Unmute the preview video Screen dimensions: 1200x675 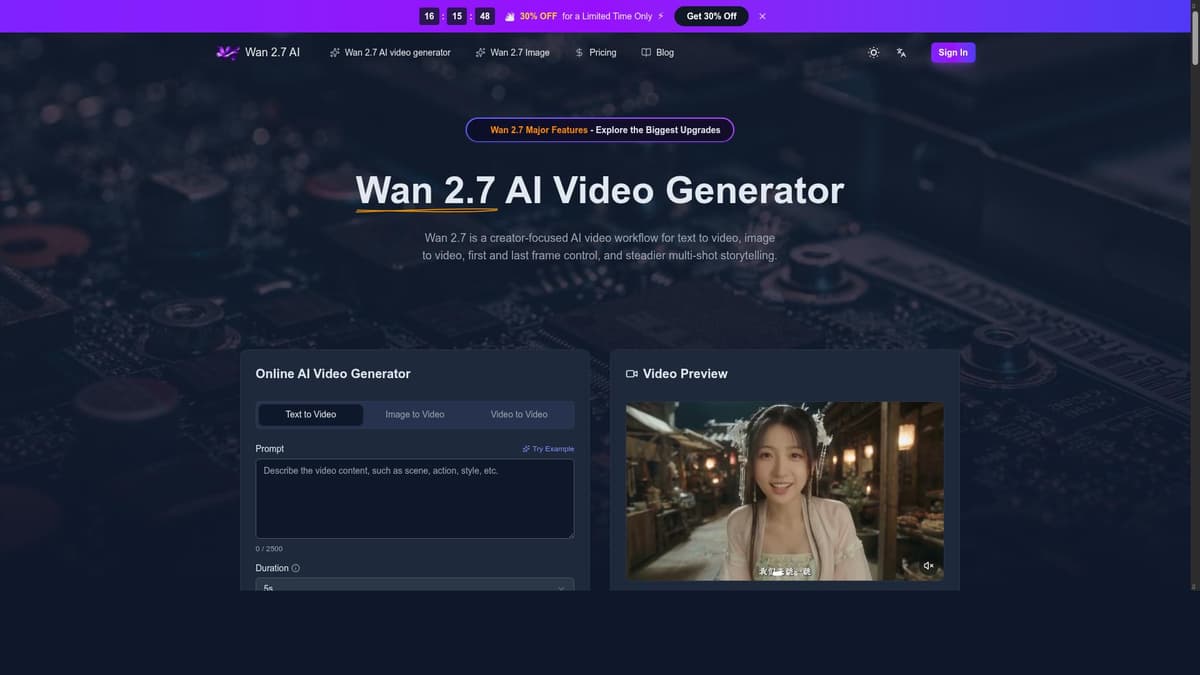tap(927, 565)
